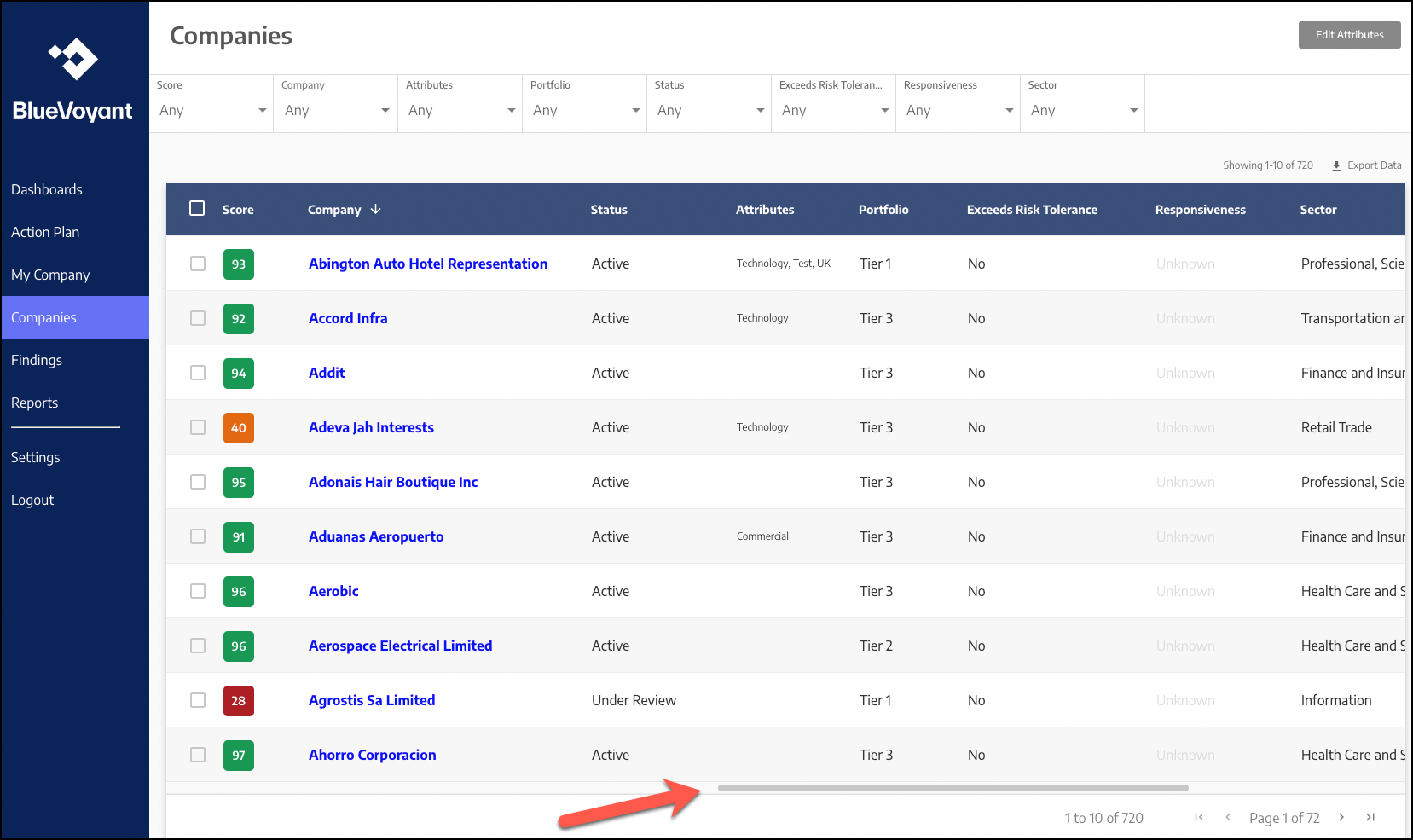Image resolution: width=1413 pixels, height=840 pixels.
Task: Toggle the select-all header checkbox
Action: [197, 208]
